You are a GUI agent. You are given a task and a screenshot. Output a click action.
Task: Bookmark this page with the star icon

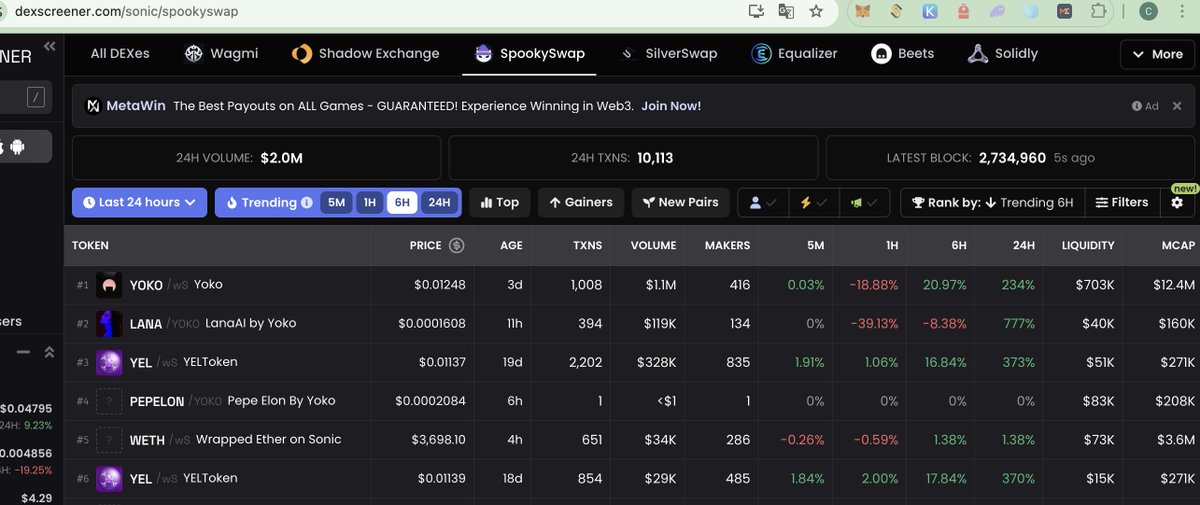pyautogui.click(x=817, y=12)
